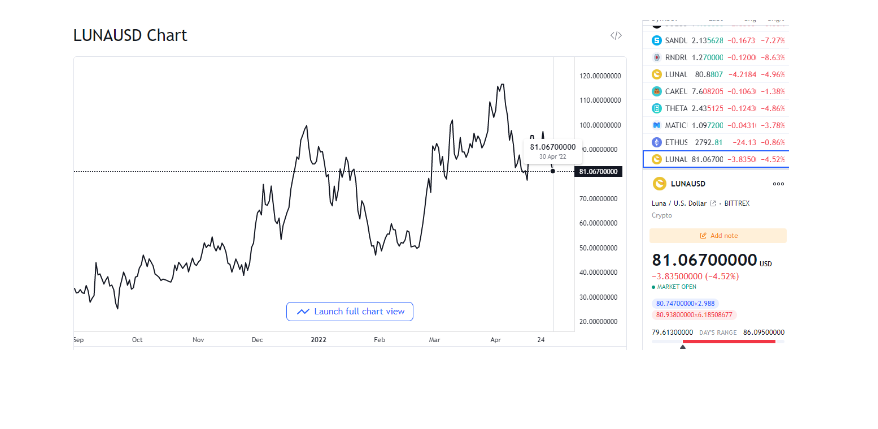Launch full chart view
Screen dimensions: 878x429
click(349, 311)
